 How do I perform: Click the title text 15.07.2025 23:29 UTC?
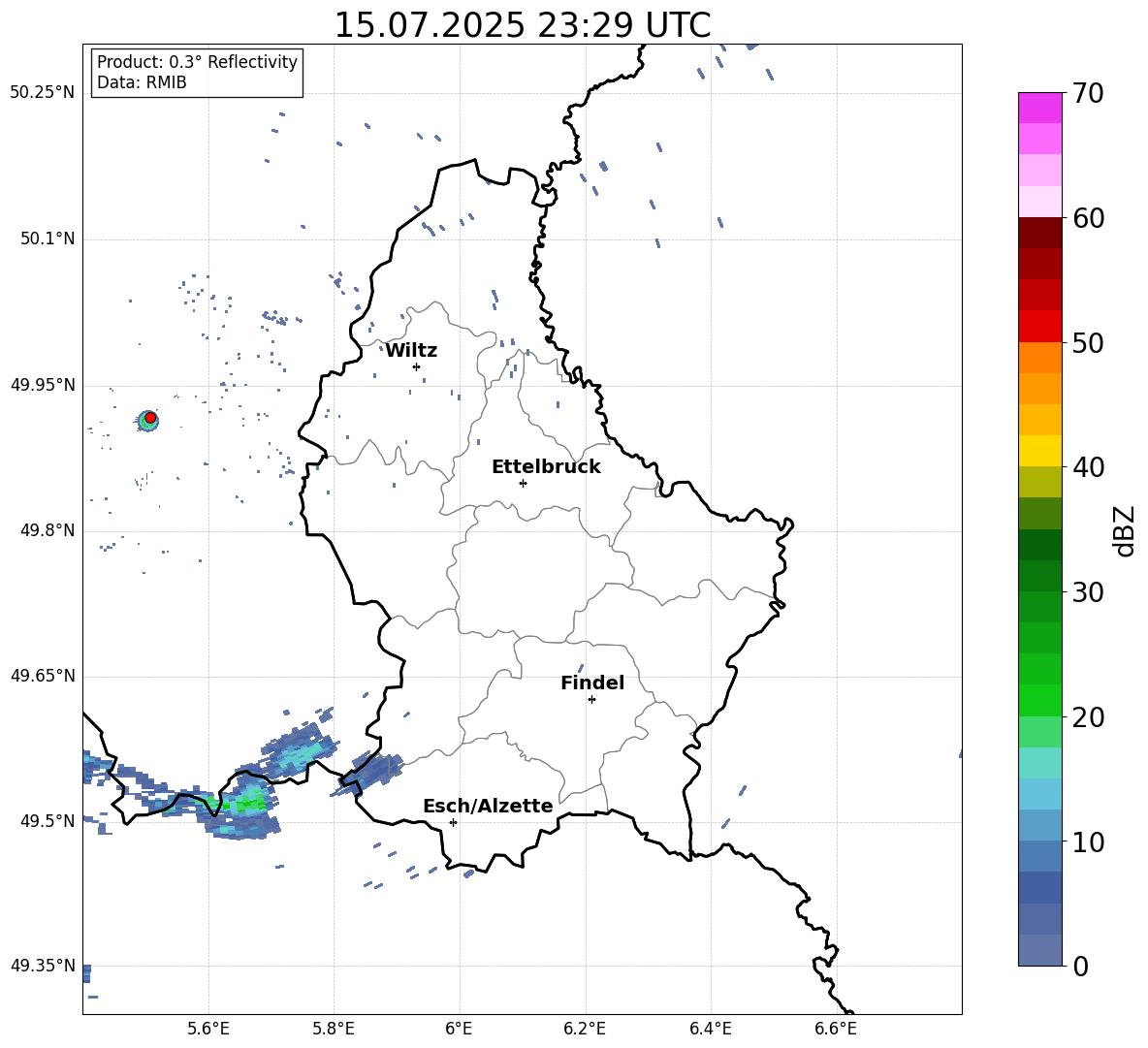(522, 25)
